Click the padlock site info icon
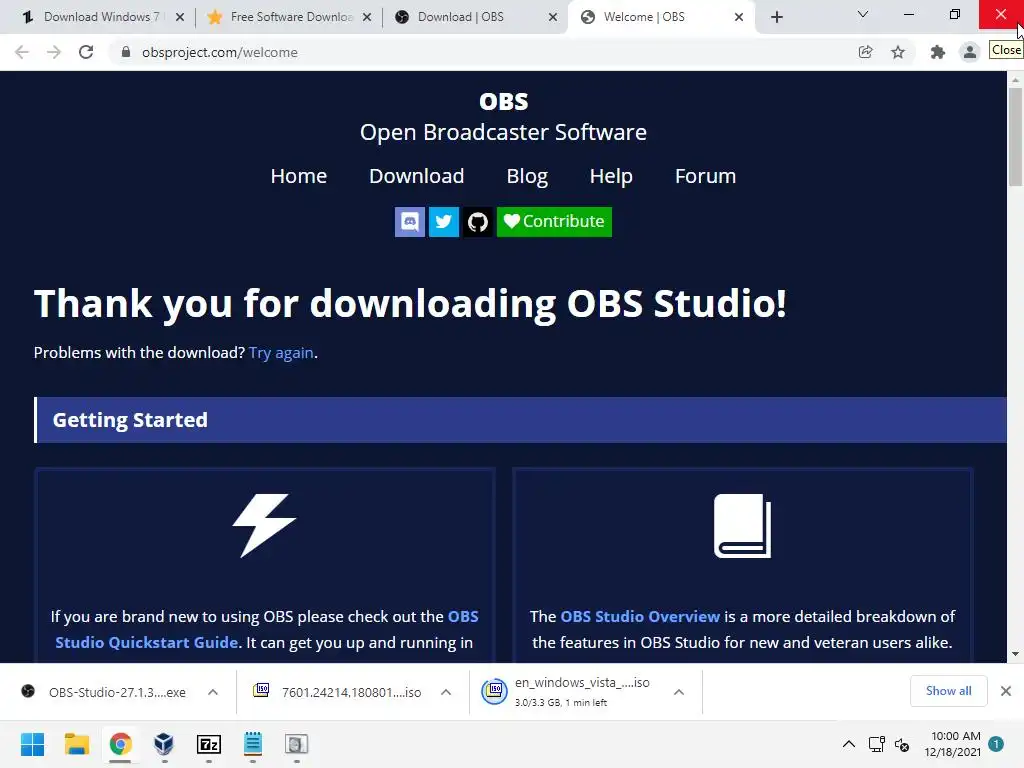1024x768 pixels. click(x=126, y=52)
